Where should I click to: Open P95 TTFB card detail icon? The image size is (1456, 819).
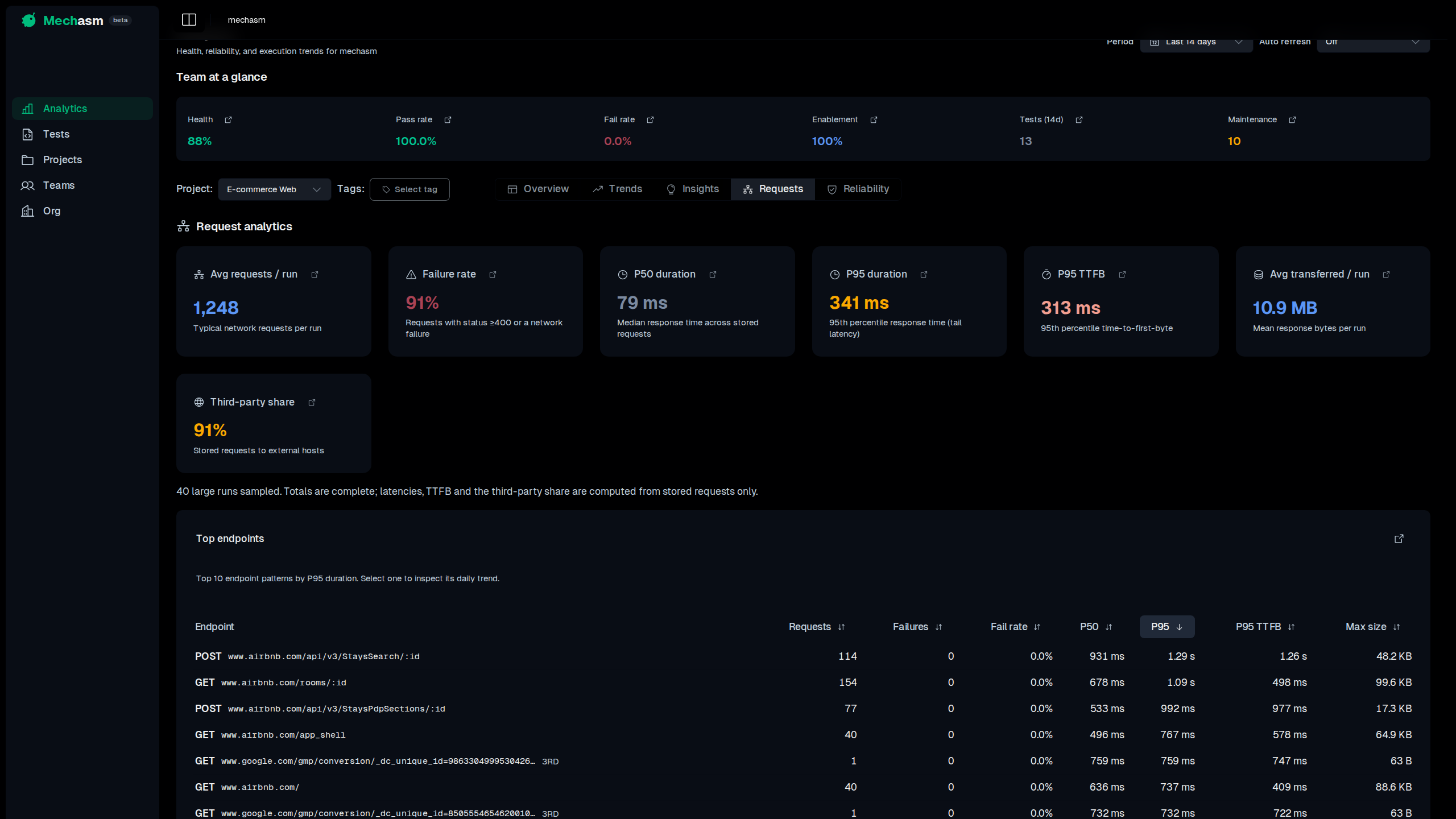(x=1122, y=275)
